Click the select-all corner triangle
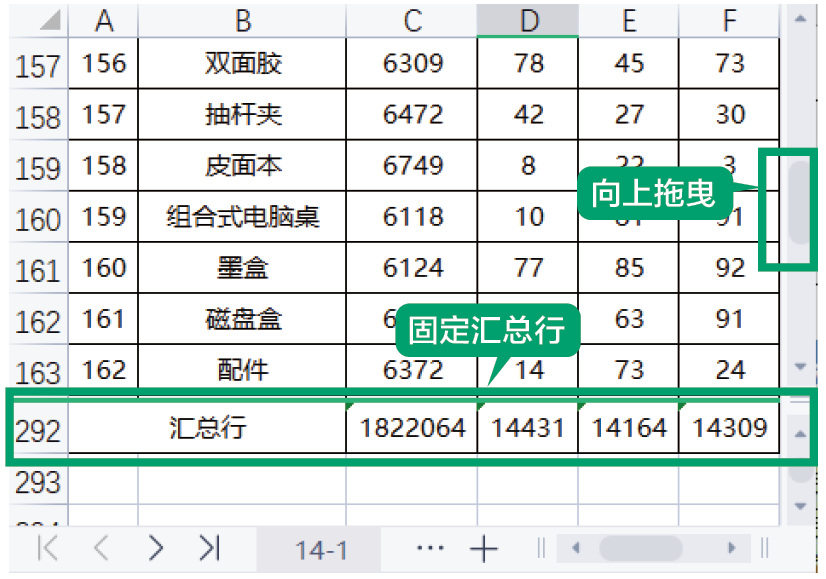 click(48, 21)
